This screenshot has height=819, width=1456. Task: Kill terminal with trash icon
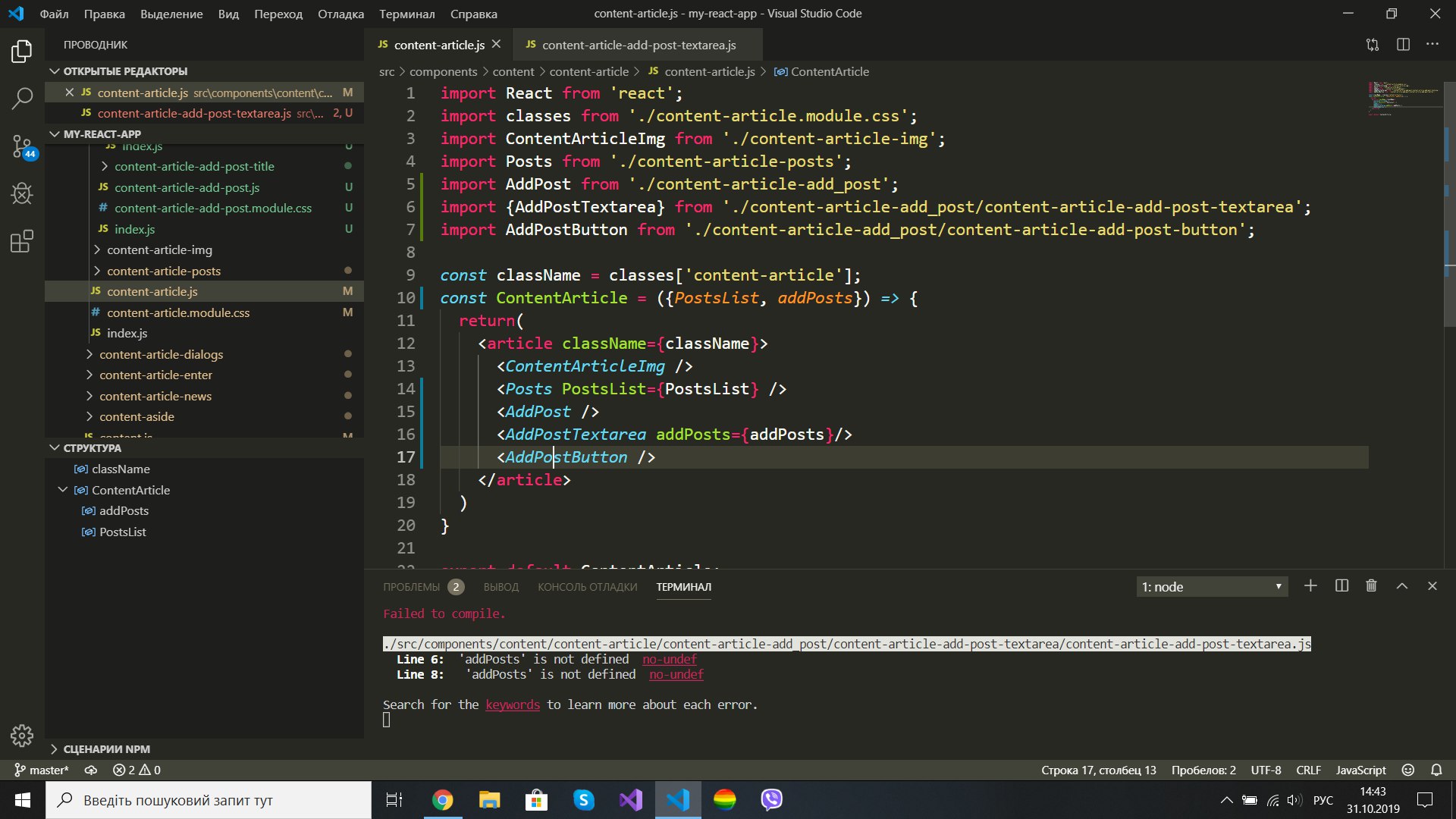(1371, 586)
